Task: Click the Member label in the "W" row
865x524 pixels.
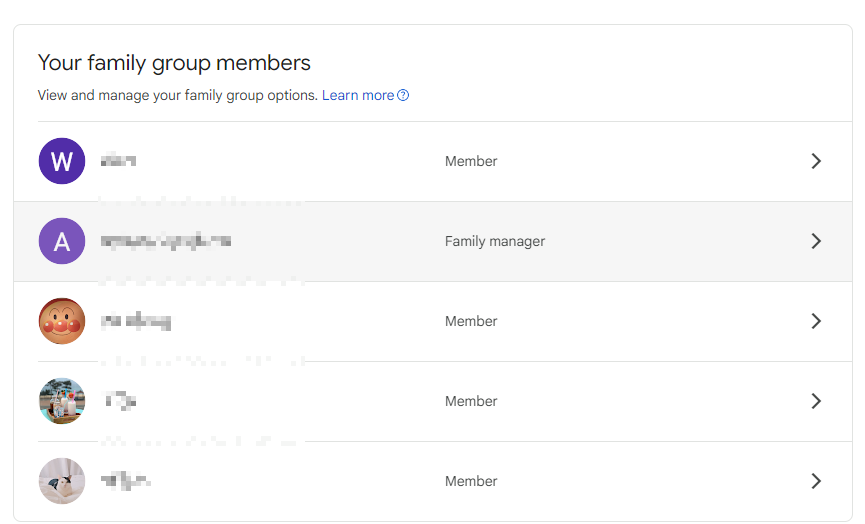Action: point(471,161)
